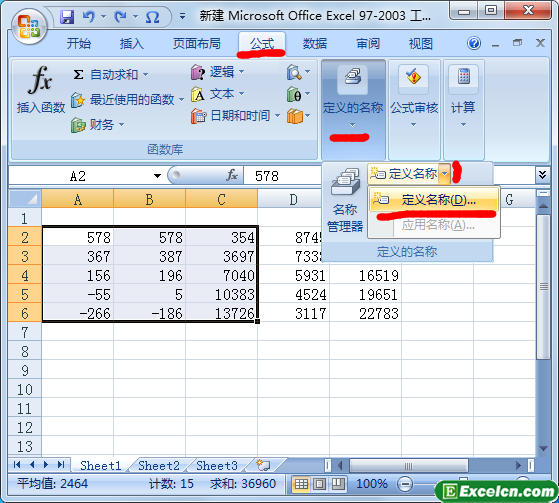Switch to the Review (审阅) ribbon tab
The image size is (559, 503).
click(368, 43)
